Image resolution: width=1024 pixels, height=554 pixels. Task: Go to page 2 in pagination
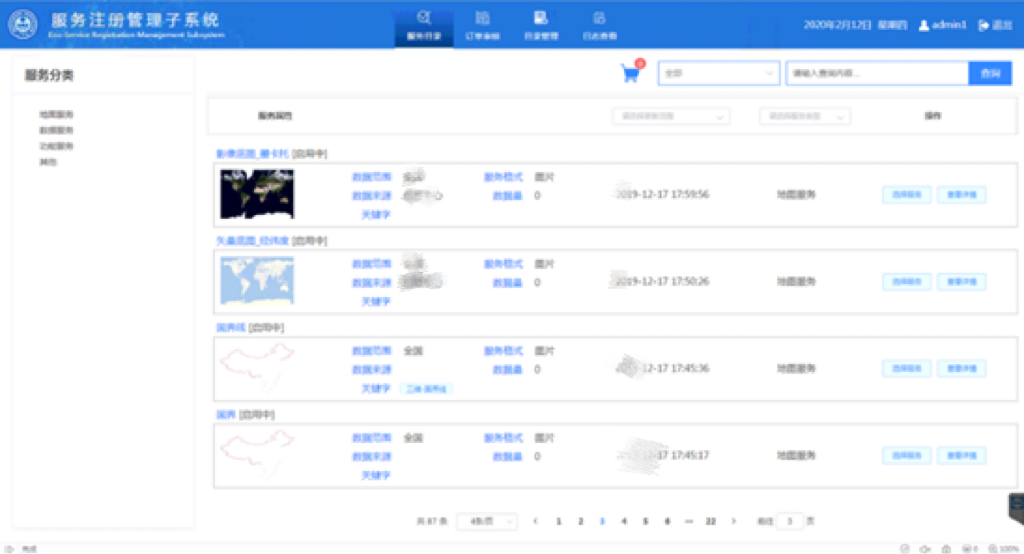click(580, 521)
